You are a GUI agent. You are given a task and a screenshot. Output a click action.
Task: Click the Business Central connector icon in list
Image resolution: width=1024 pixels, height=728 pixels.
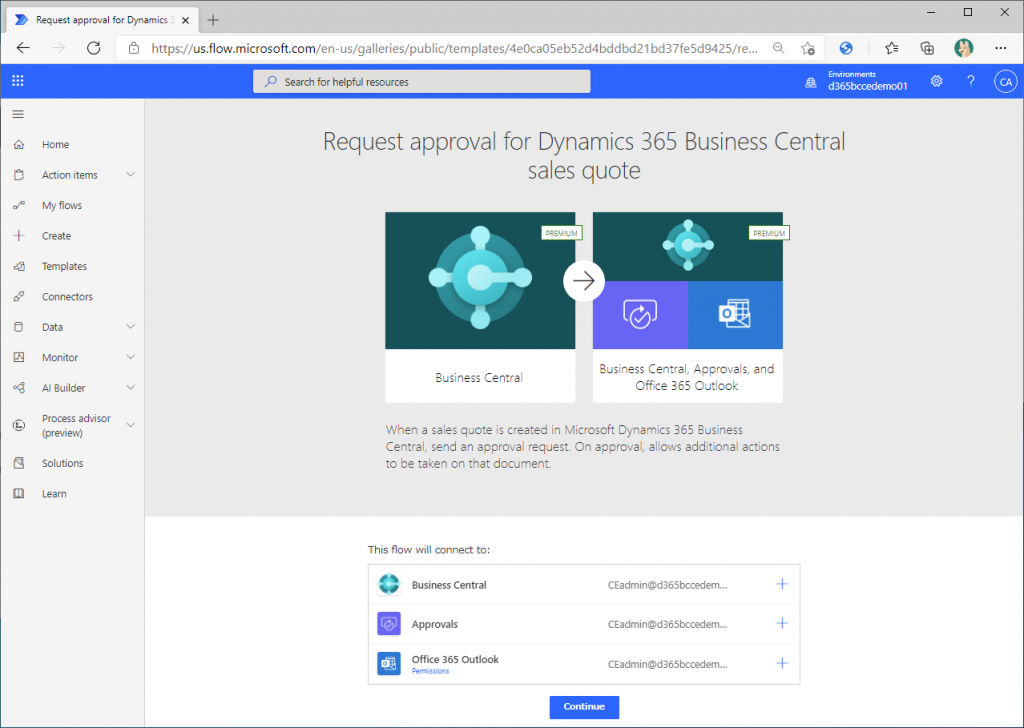pos(389,584)
